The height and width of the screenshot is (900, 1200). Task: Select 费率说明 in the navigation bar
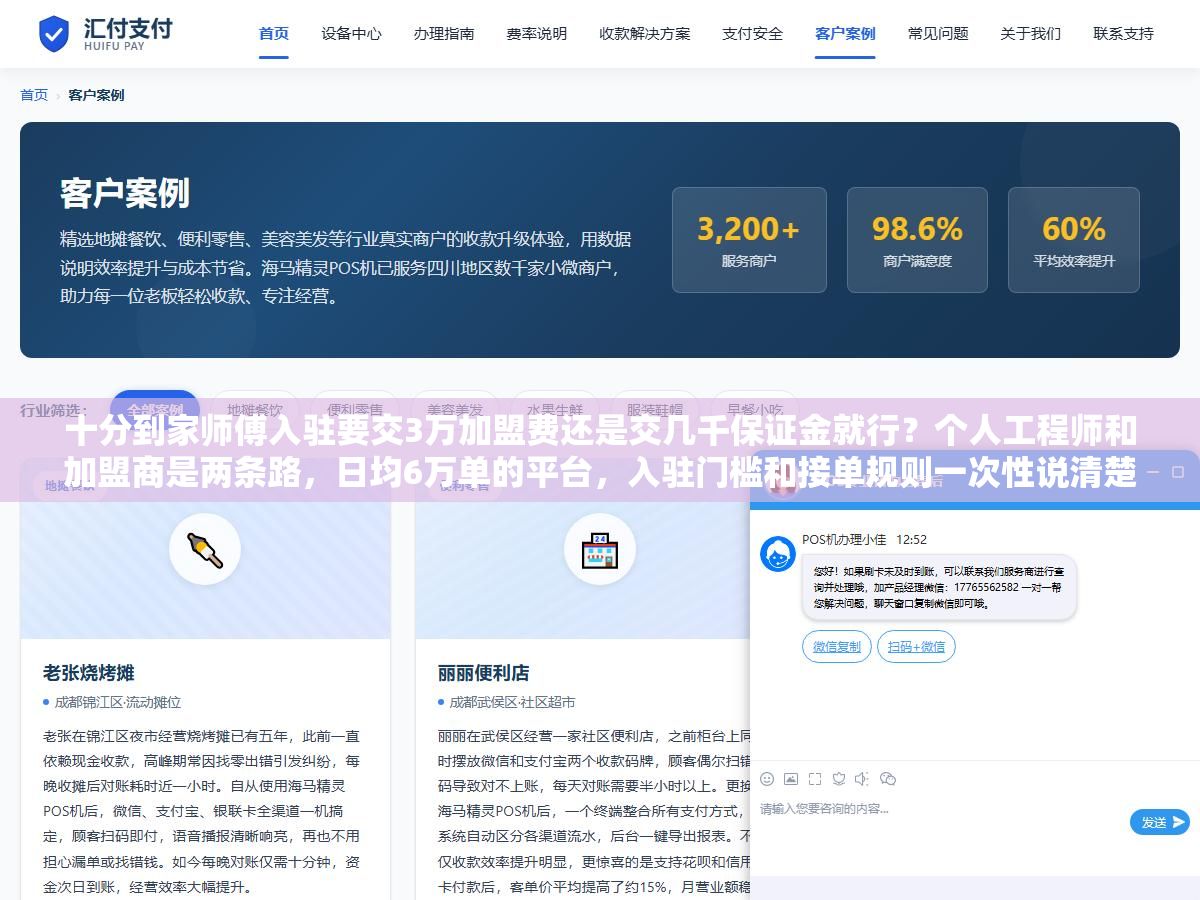(x=537, y=33)
